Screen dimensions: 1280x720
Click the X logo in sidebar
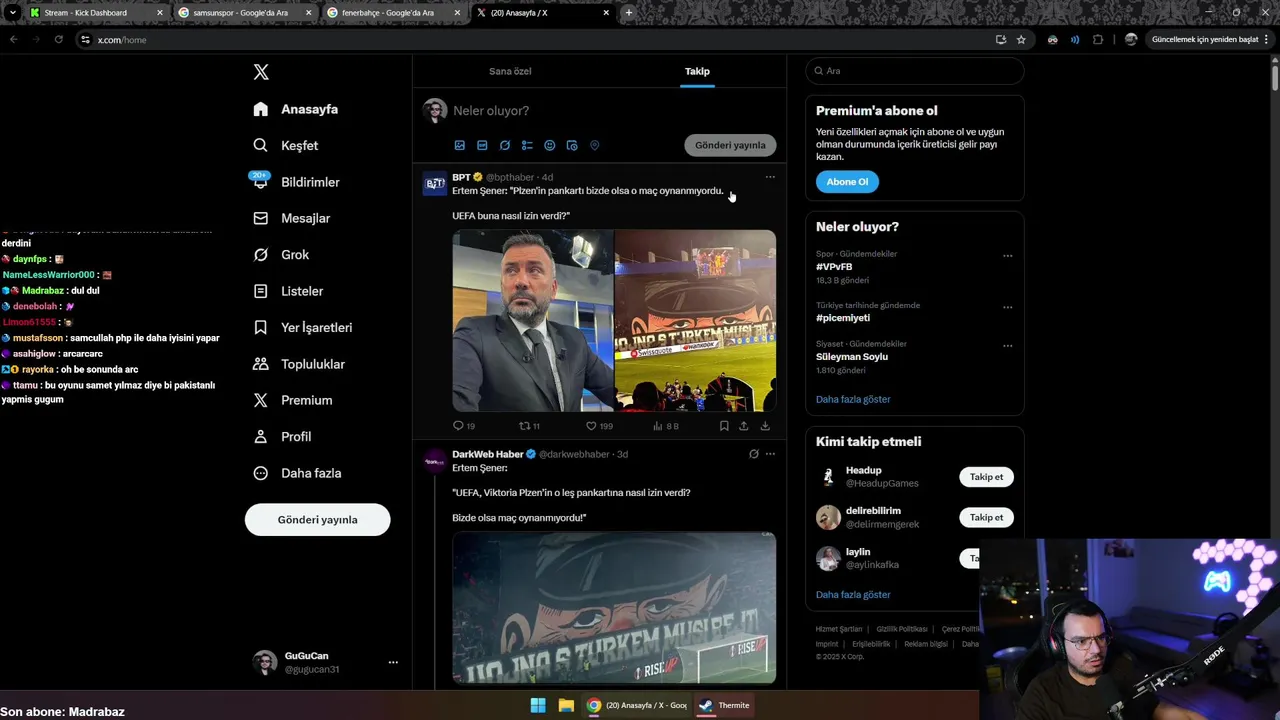[261, 72]
